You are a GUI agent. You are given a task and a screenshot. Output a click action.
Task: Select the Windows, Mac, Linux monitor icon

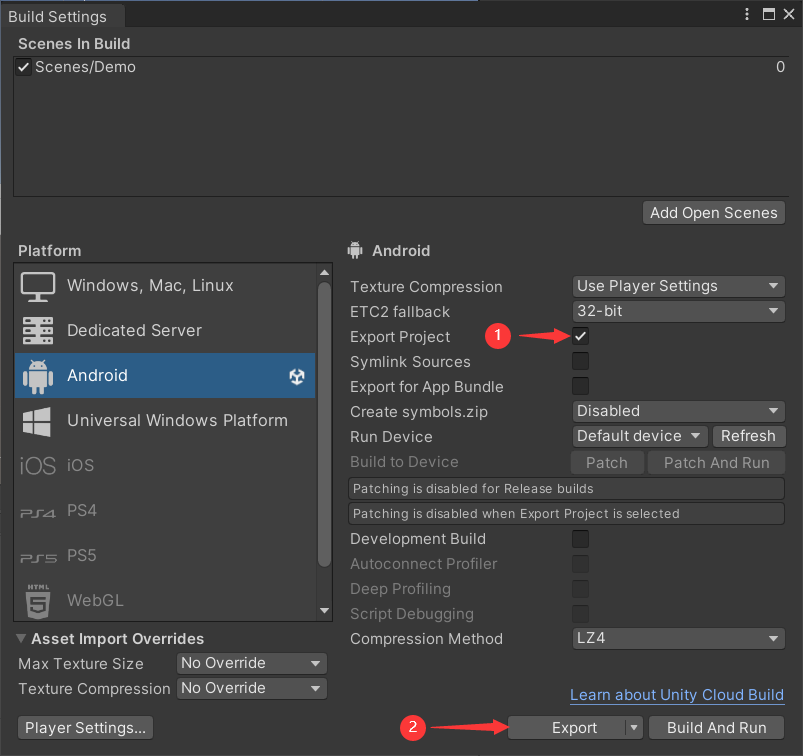38,286
